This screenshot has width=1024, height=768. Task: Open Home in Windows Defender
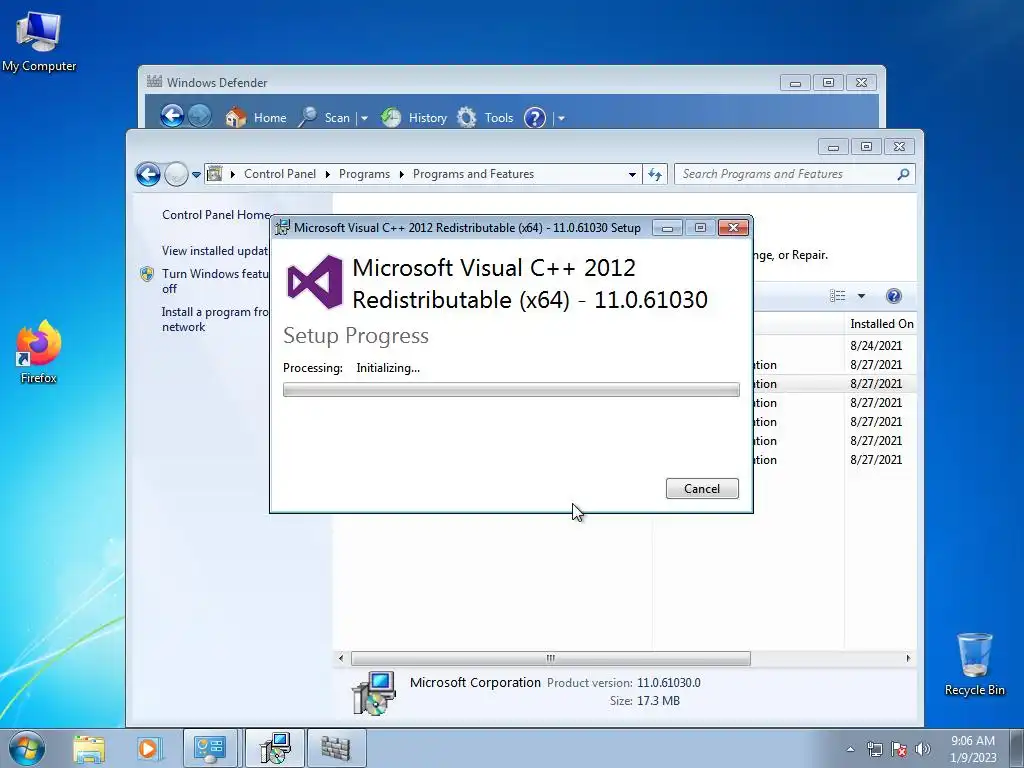click(270, 118)
